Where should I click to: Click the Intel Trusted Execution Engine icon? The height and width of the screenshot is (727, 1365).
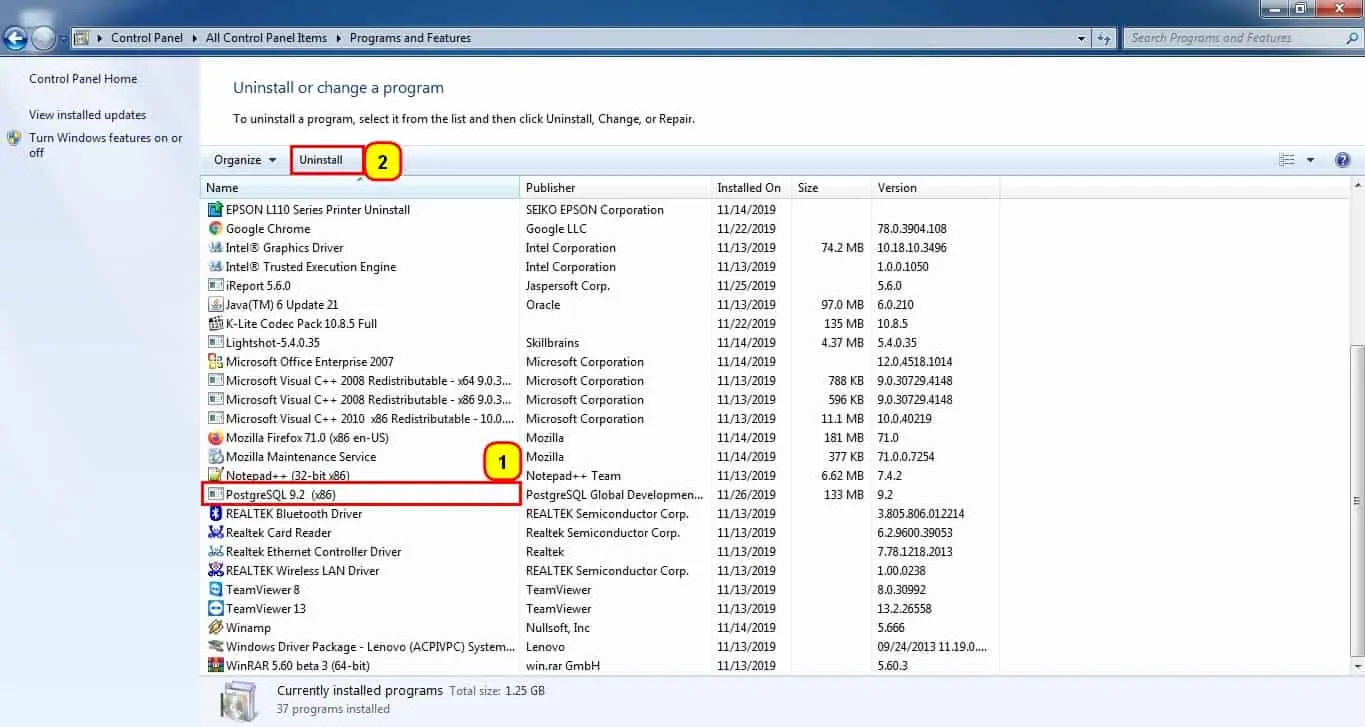215,267
